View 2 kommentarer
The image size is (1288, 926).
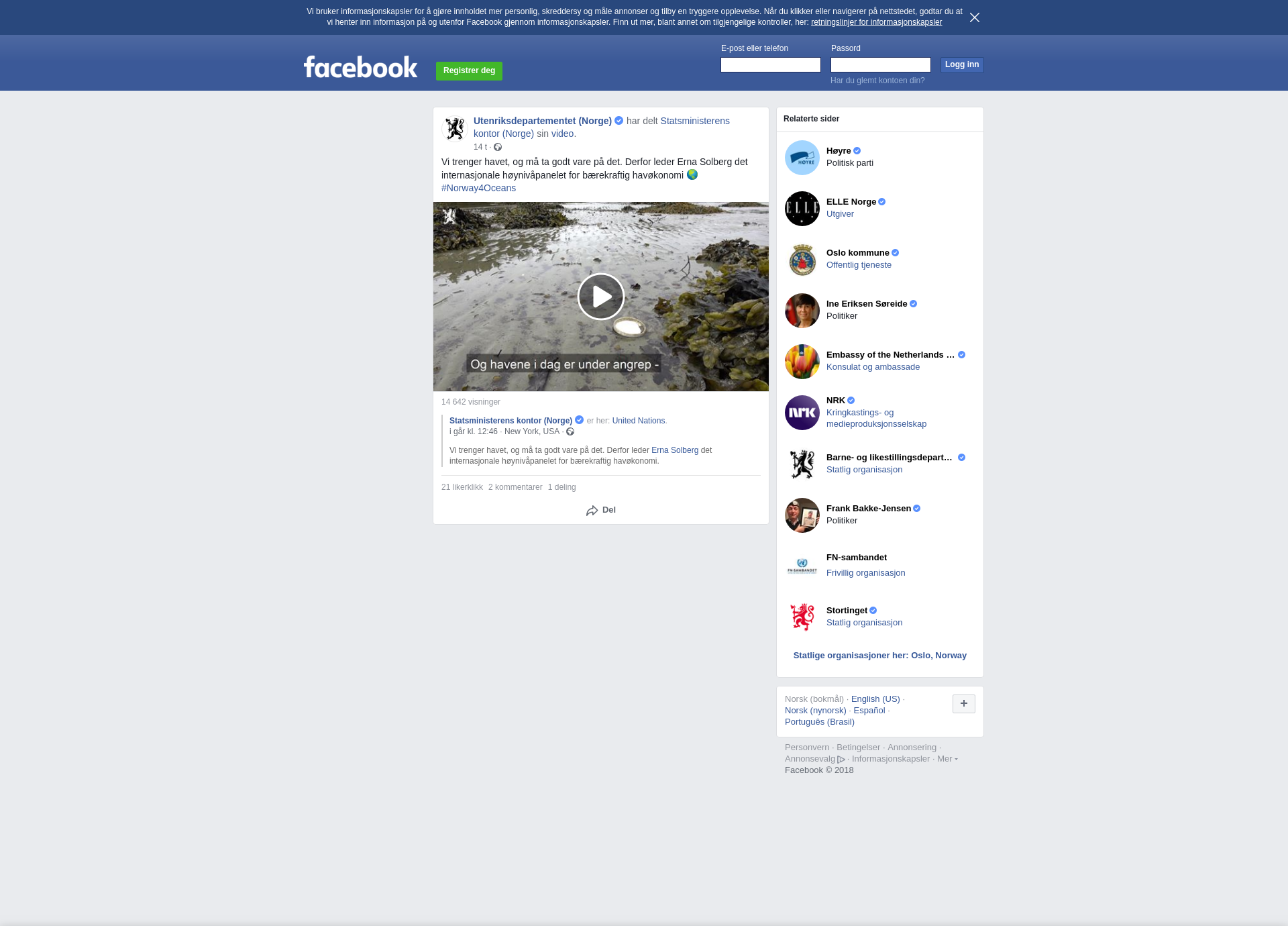[515, 487]
